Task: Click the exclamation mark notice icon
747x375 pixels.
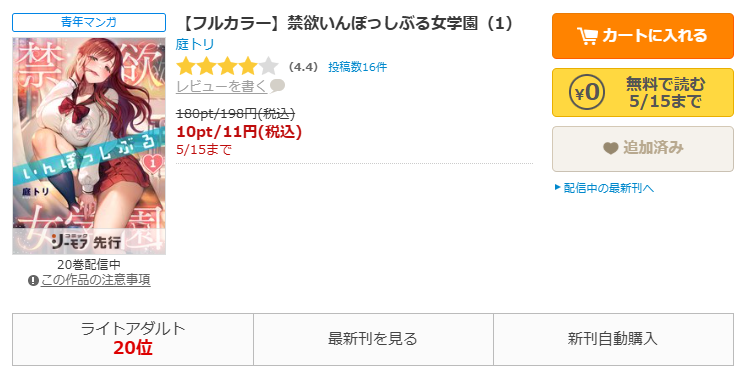Action: [33, 280]
